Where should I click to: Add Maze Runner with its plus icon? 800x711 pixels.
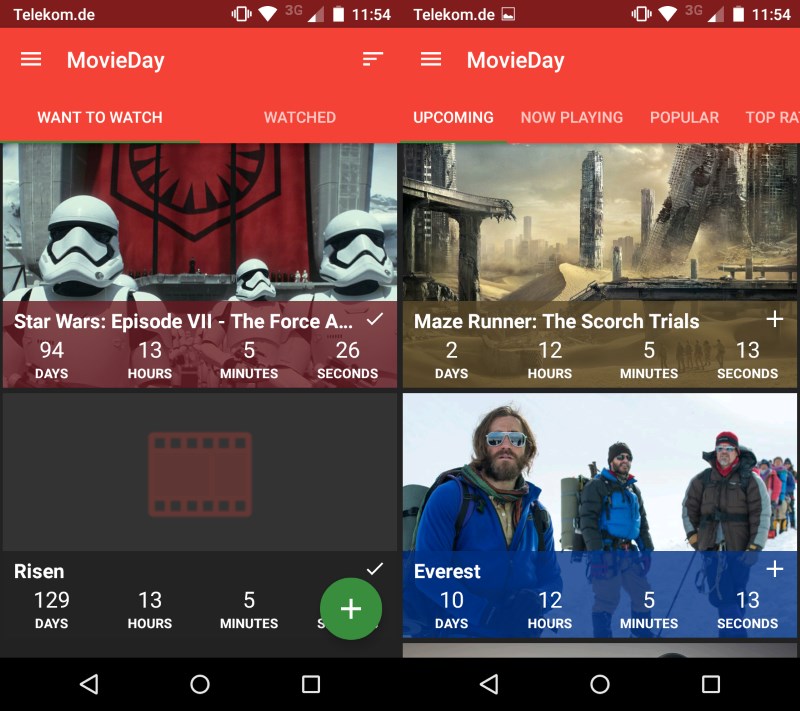point(774,319)
